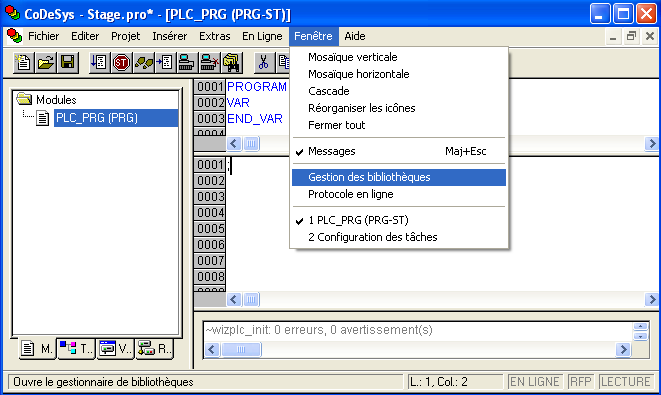Click the CoDeSys logo icon in the menu bar
661x395 pixels.
14,36
